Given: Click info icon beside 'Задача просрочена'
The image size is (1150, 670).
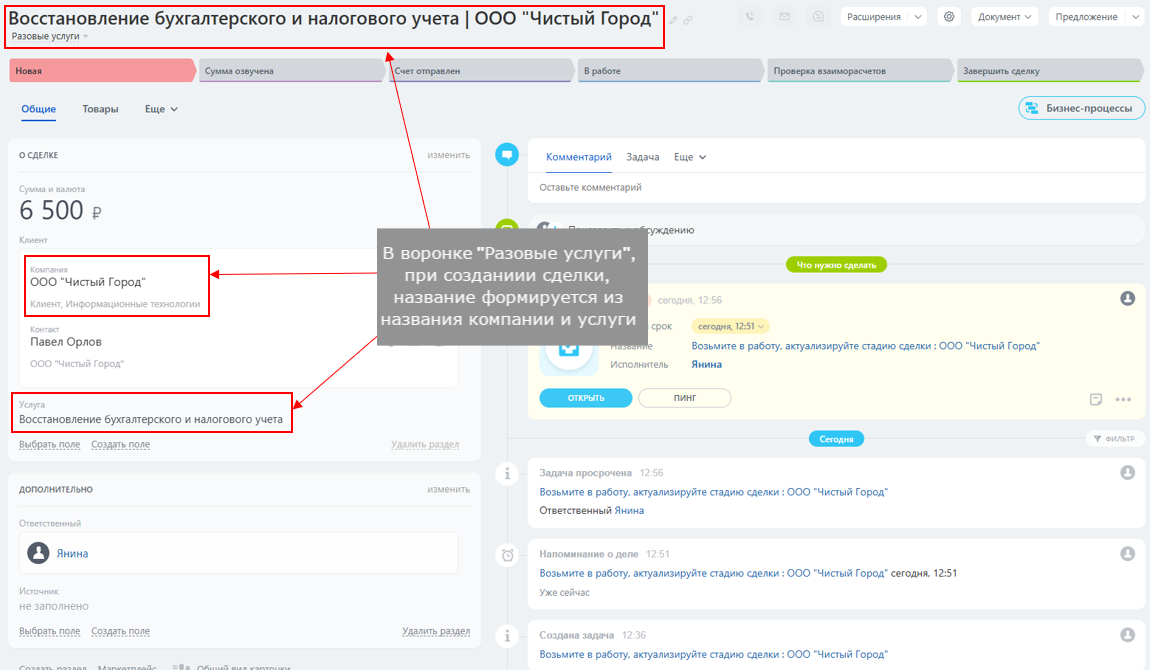Looking at the screenshot, I should [507, 474].
